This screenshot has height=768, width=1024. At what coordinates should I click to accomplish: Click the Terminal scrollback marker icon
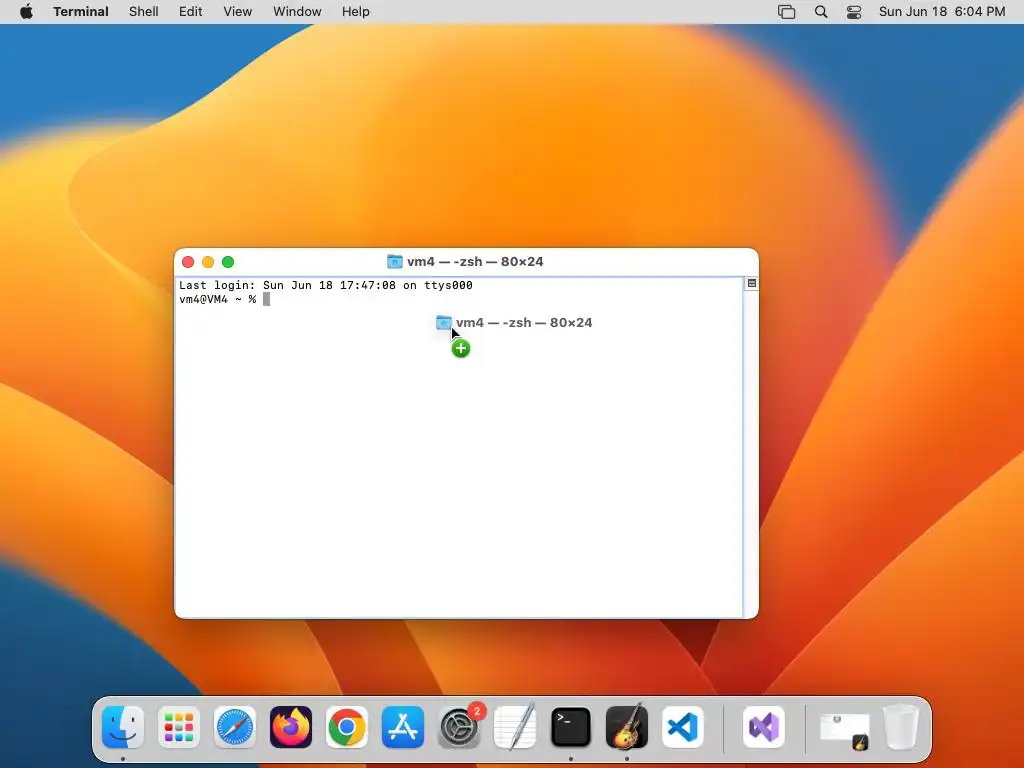[752, 283]
